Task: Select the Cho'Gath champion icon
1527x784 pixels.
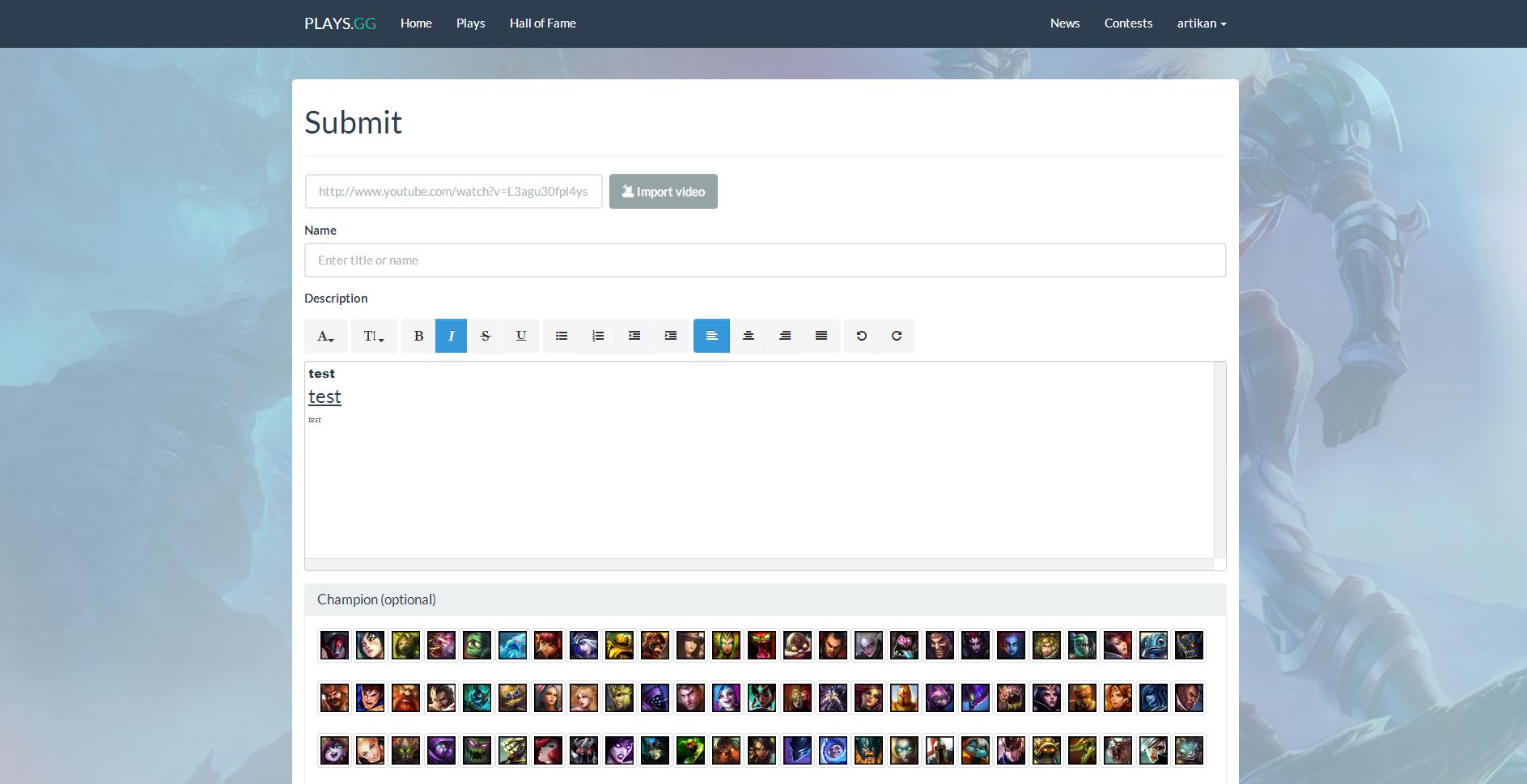Action: pos(761,646)
